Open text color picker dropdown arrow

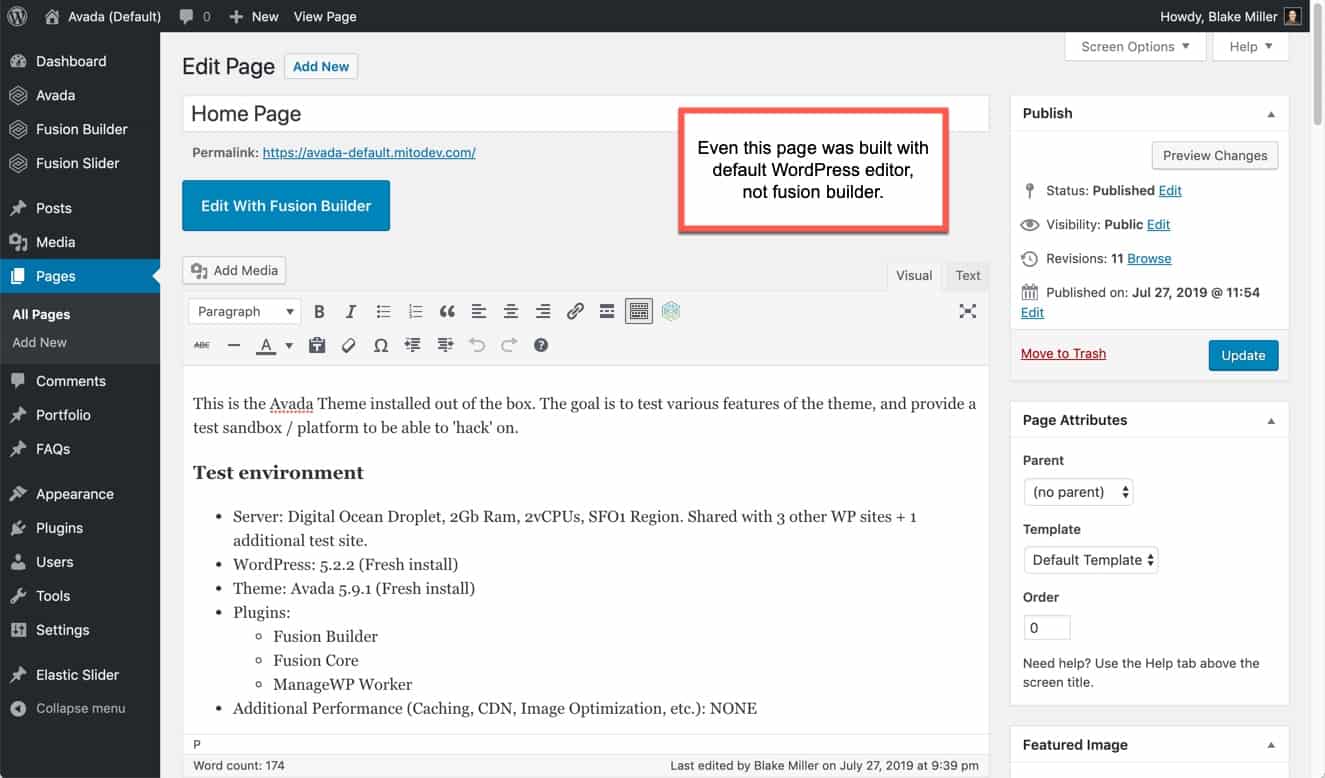(x=289, y=345)
